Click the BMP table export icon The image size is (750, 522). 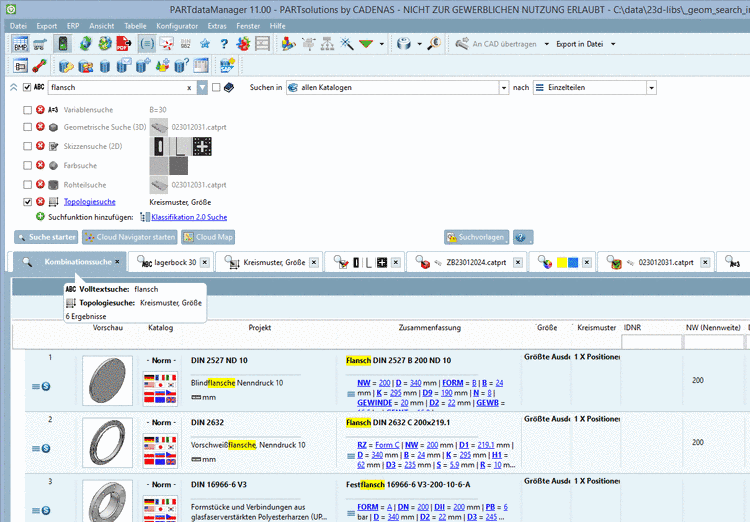[x=21, y=44]
